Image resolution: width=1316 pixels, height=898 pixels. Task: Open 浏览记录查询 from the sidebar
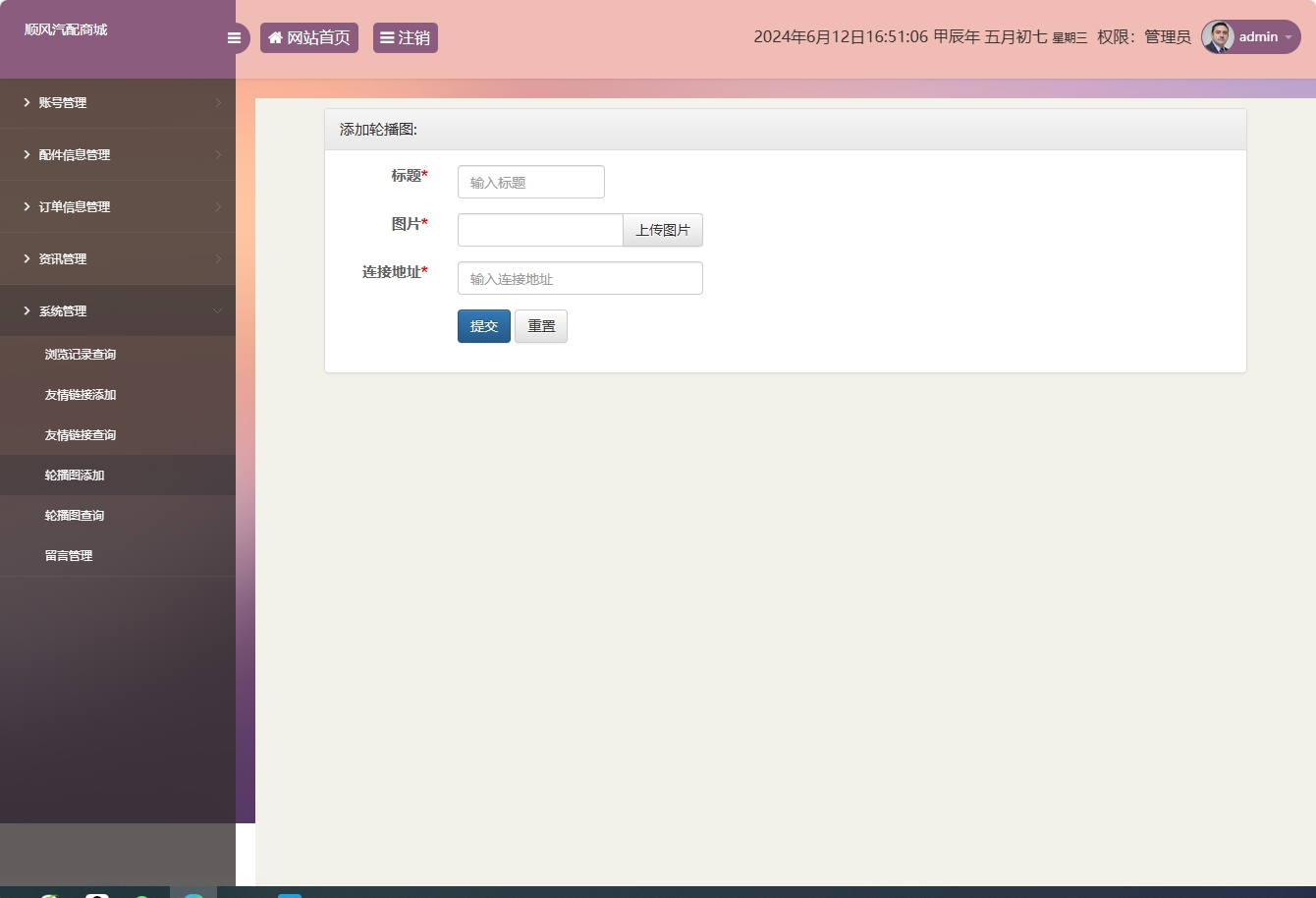pos(80,354)
